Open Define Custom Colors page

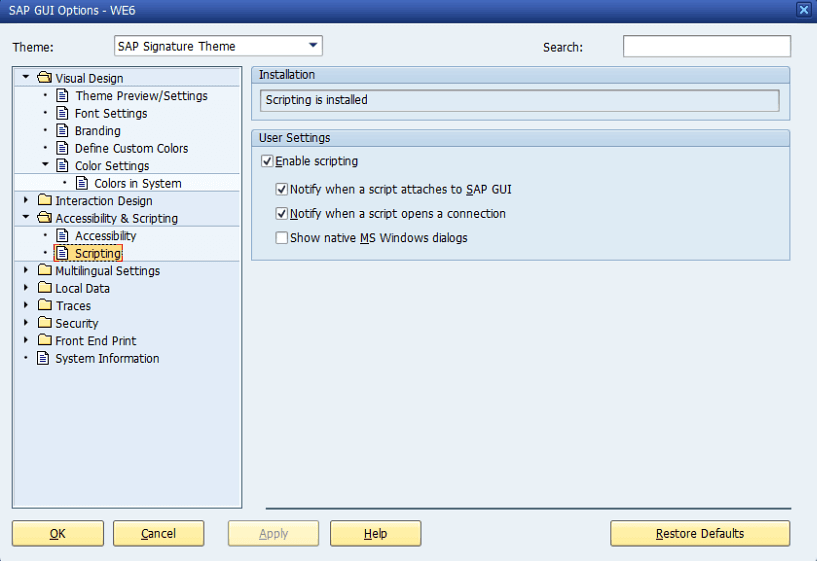pyautogui.click(x=131, y=148)
